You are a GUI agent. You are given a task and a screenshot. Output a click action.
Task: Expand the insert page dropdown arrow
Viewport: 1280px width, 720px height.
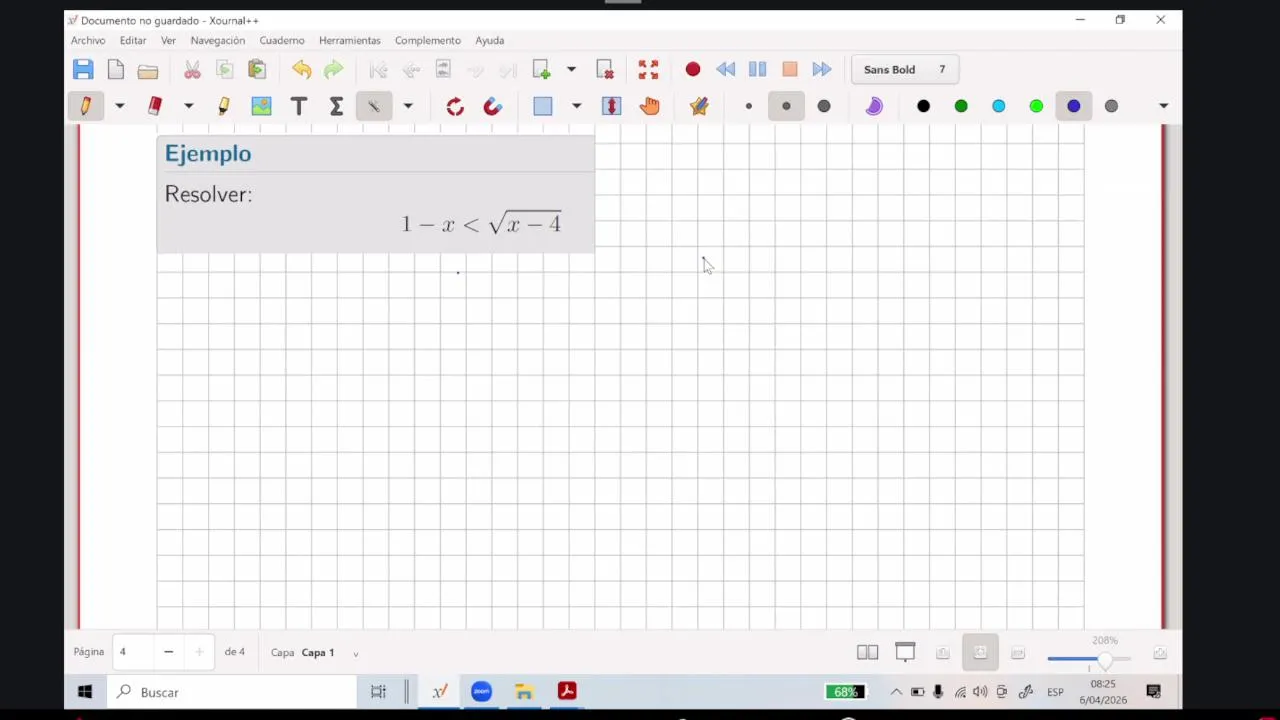pos(571,70)
